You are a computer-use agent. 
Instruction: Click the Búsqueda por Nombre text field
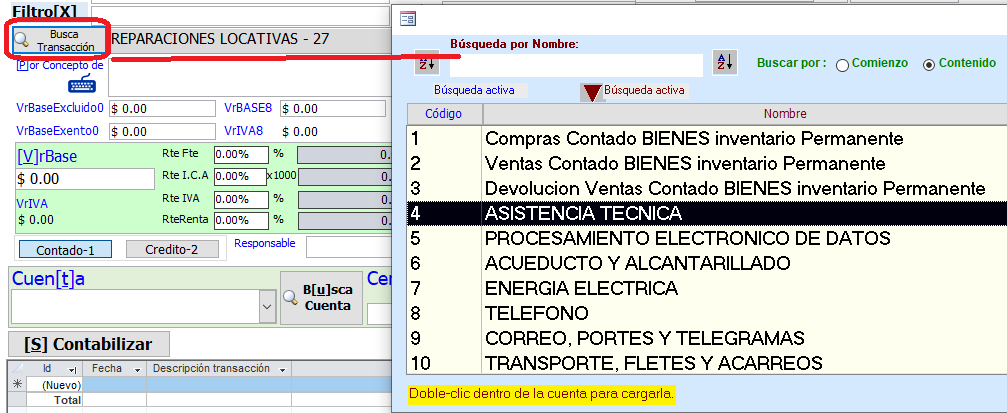click(x=575, y=65)
